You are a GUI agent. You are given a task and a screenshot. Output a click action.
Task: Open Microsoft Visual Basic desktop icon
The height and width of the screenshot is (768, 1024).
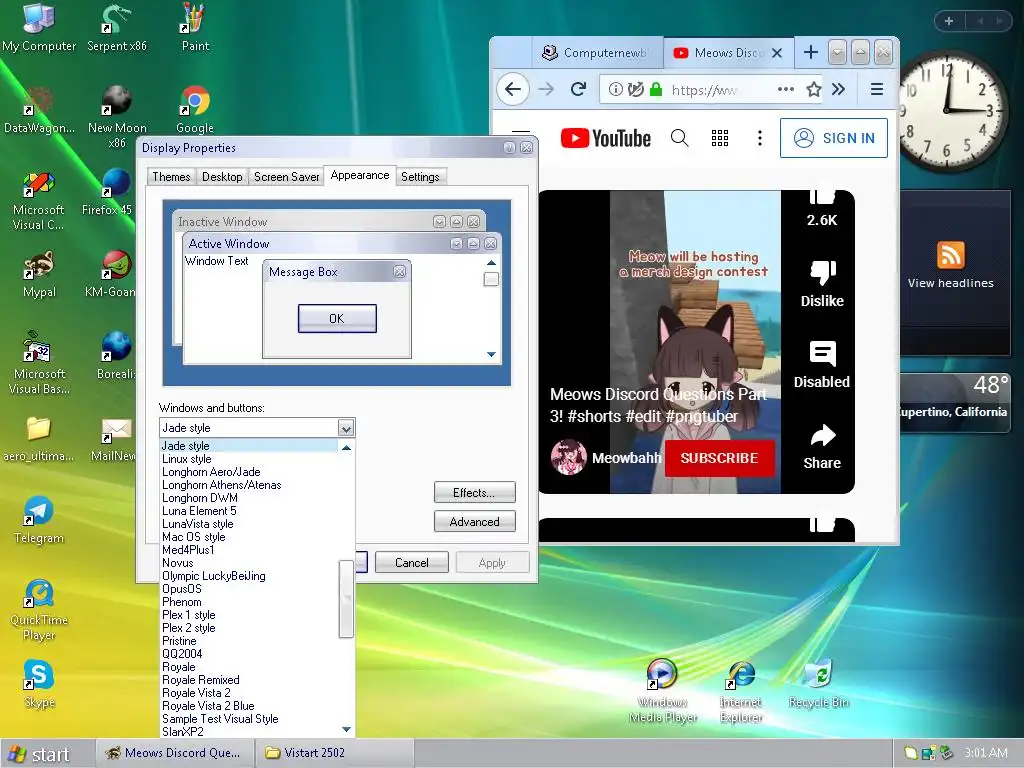[x=39, y=362]
